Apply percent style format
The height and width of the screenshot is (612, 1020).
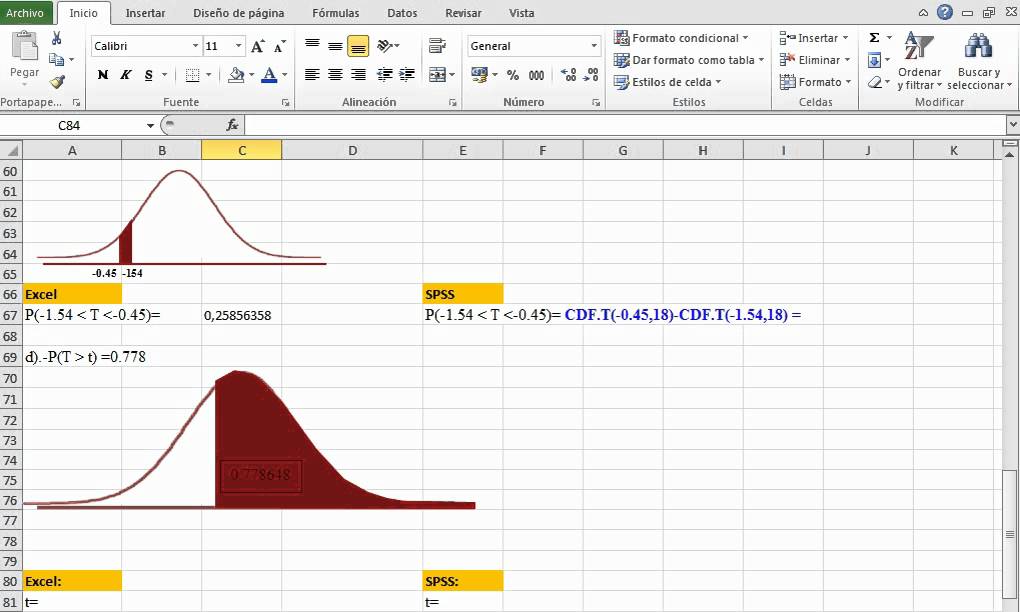tap(513, 75)
